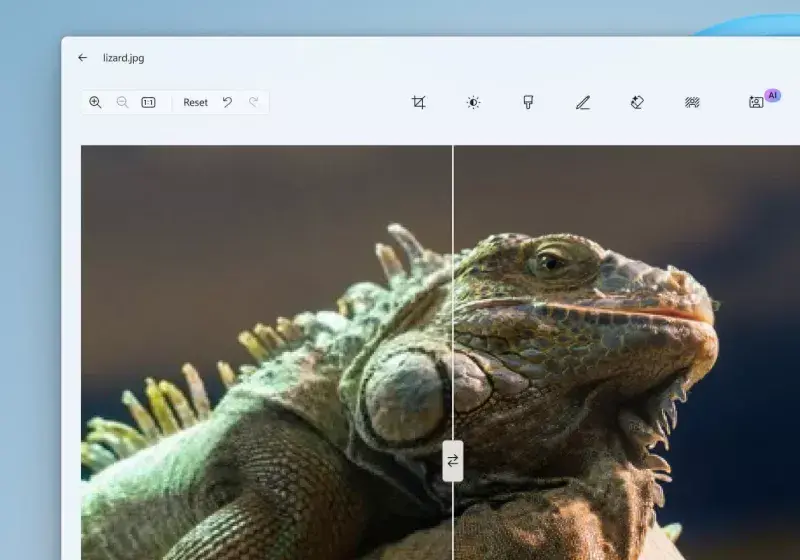The width and height of the screenshot is (800, 560).
Task: Open the Filter brush tool
Action: click(528, 102)
